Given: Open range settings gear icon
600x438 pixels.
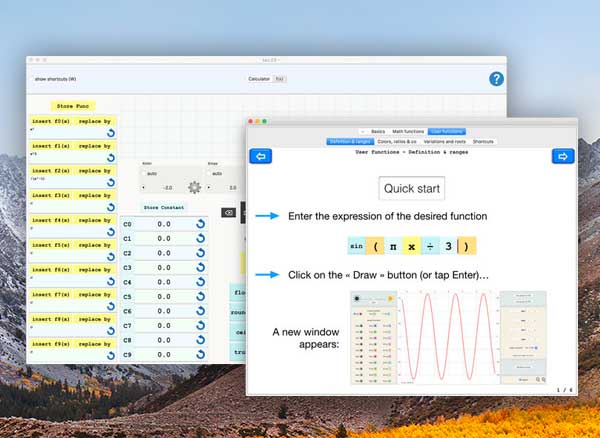Looking at the screenshot, I should 194,187.
